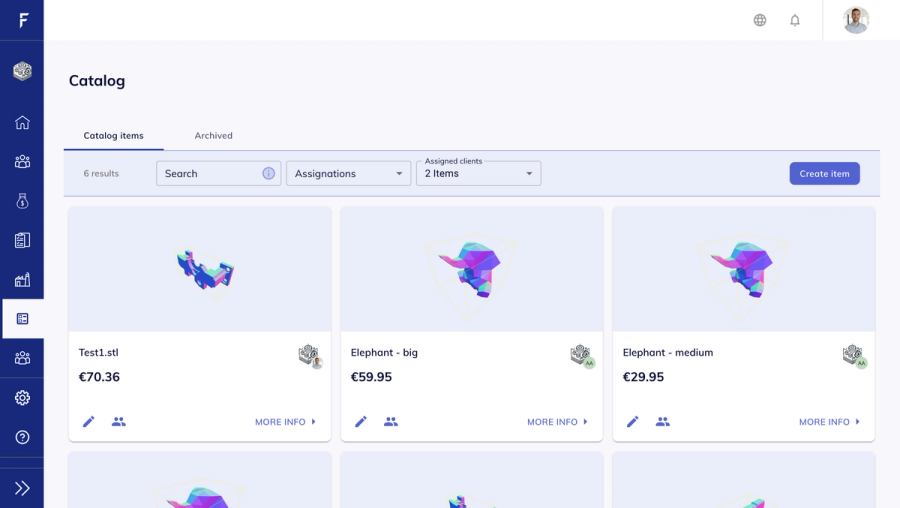Open the money bag icon in sidebar
This screenshot has height=508, width=900.
[22, 201]
